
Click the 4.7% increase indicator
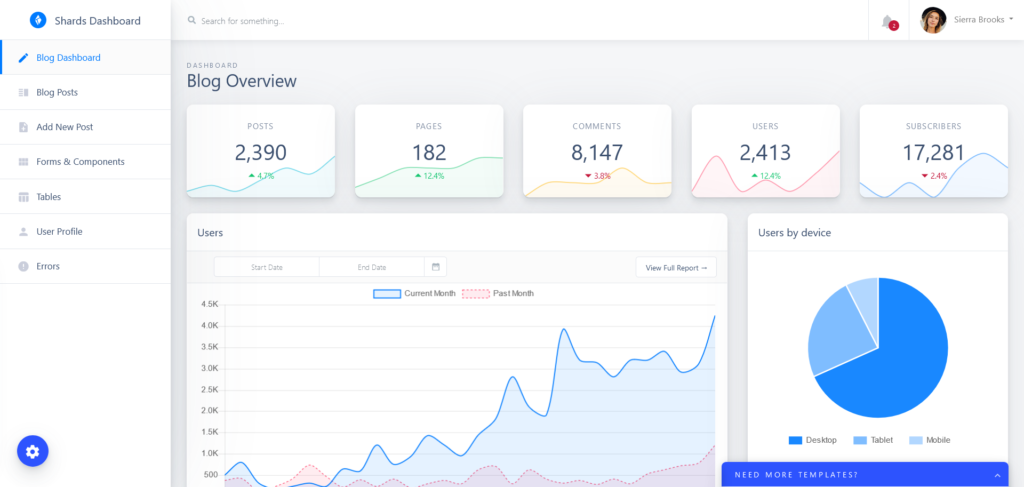(x=261, y=176)
